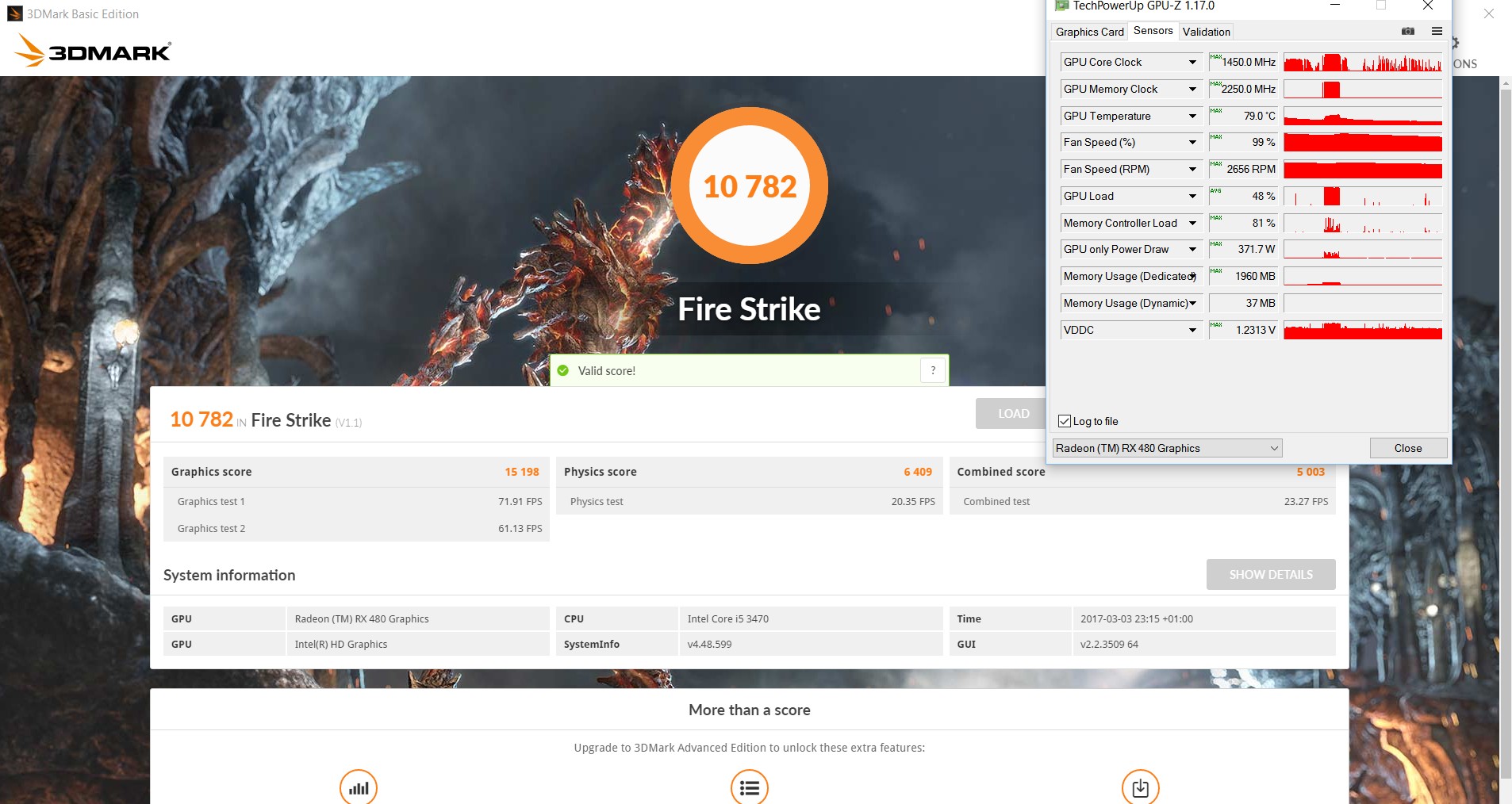Click the GPU Core Clock sensor graph
This screenshot has width=1512, height=804.
coord(1363,62)
